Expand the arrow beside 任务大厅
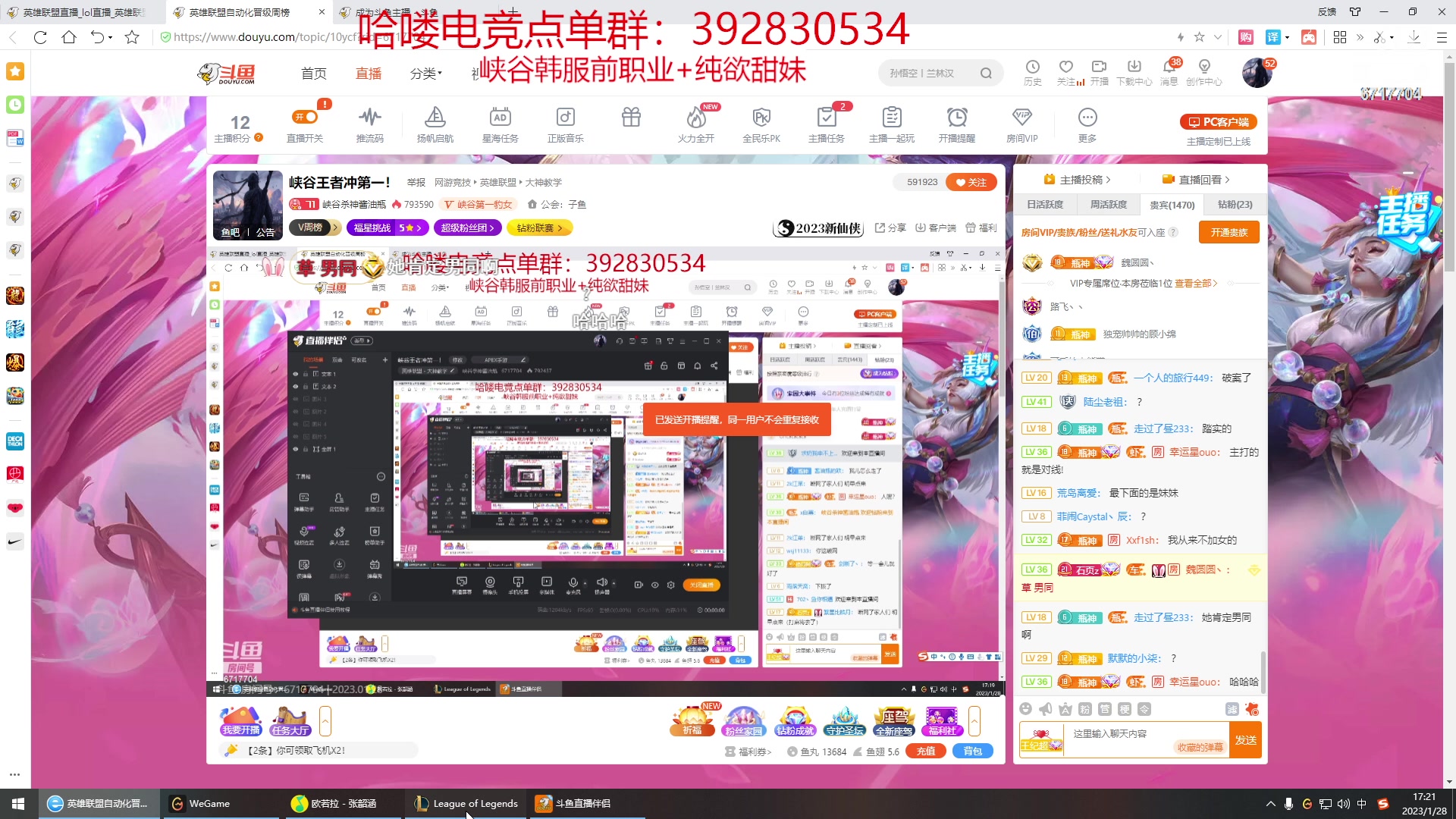 click(x=325, y=721)
